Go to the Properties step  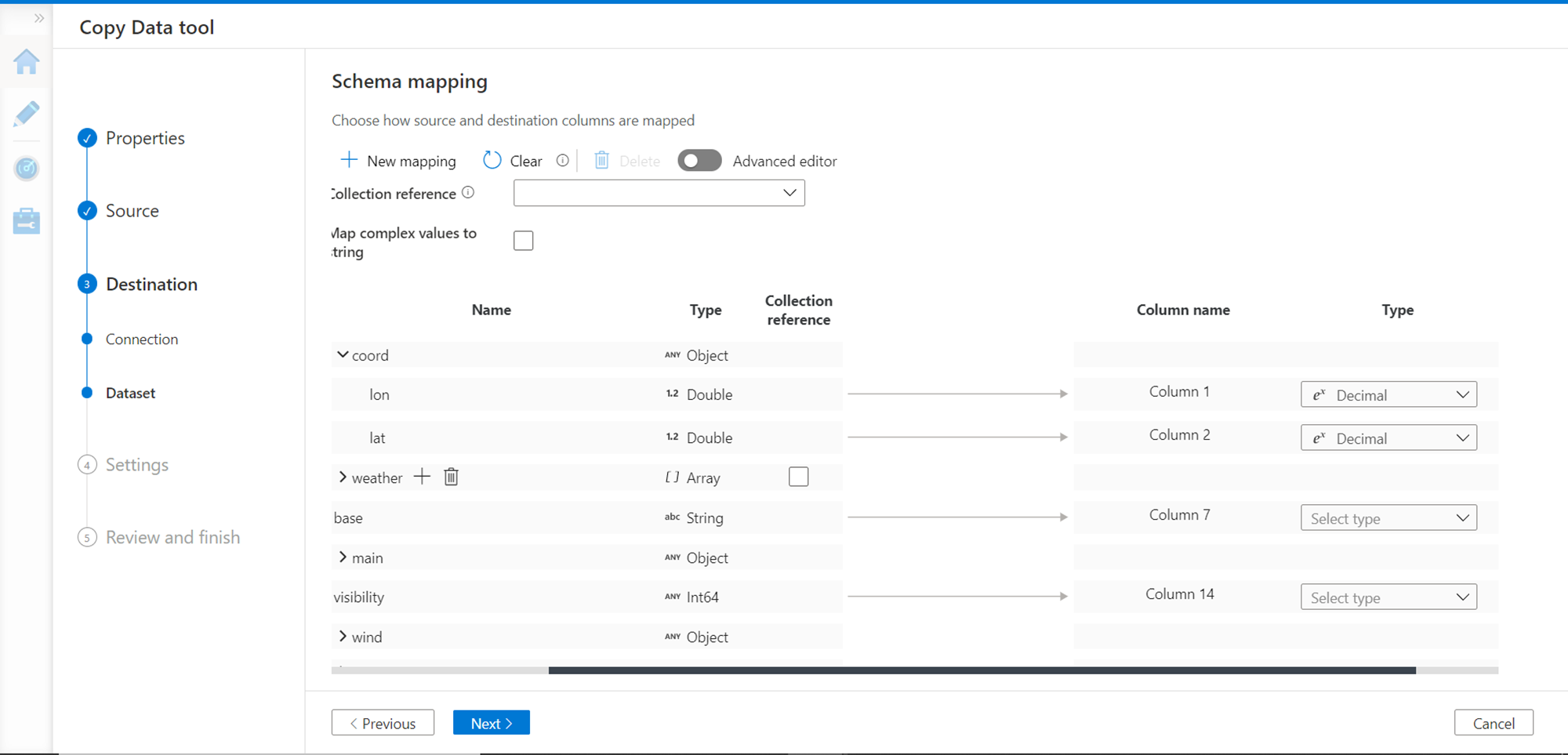click(x=145, y=138)
